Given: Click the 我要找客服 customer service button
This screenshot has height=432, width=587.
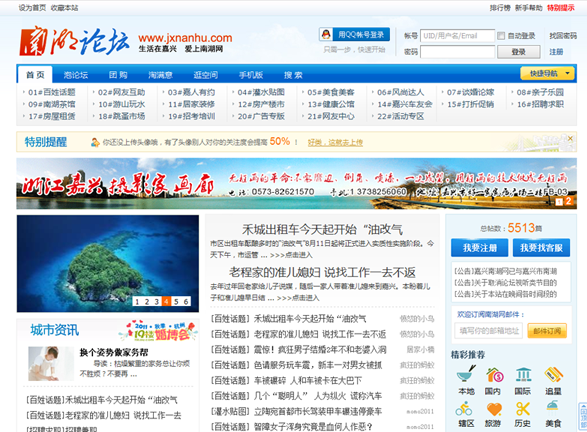Looking at the screenshot, I should [541, 247].
